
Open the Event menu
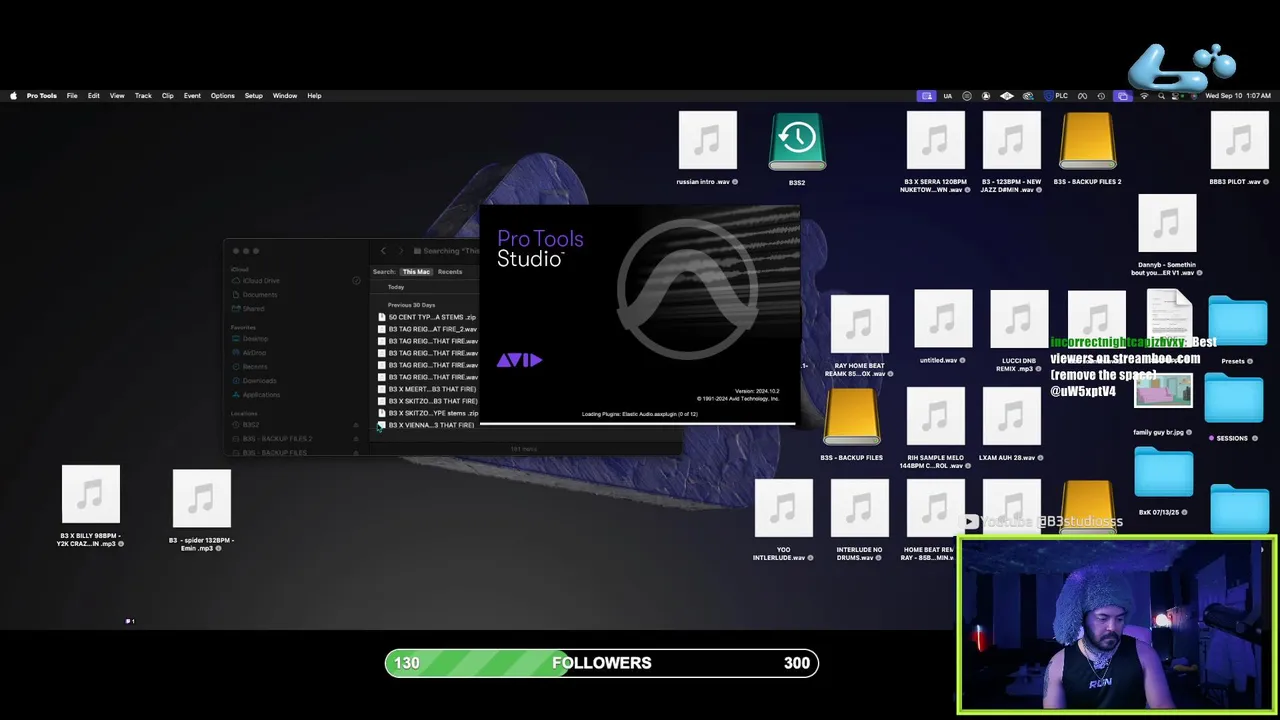pyautogui.click(x=192, y=96)
